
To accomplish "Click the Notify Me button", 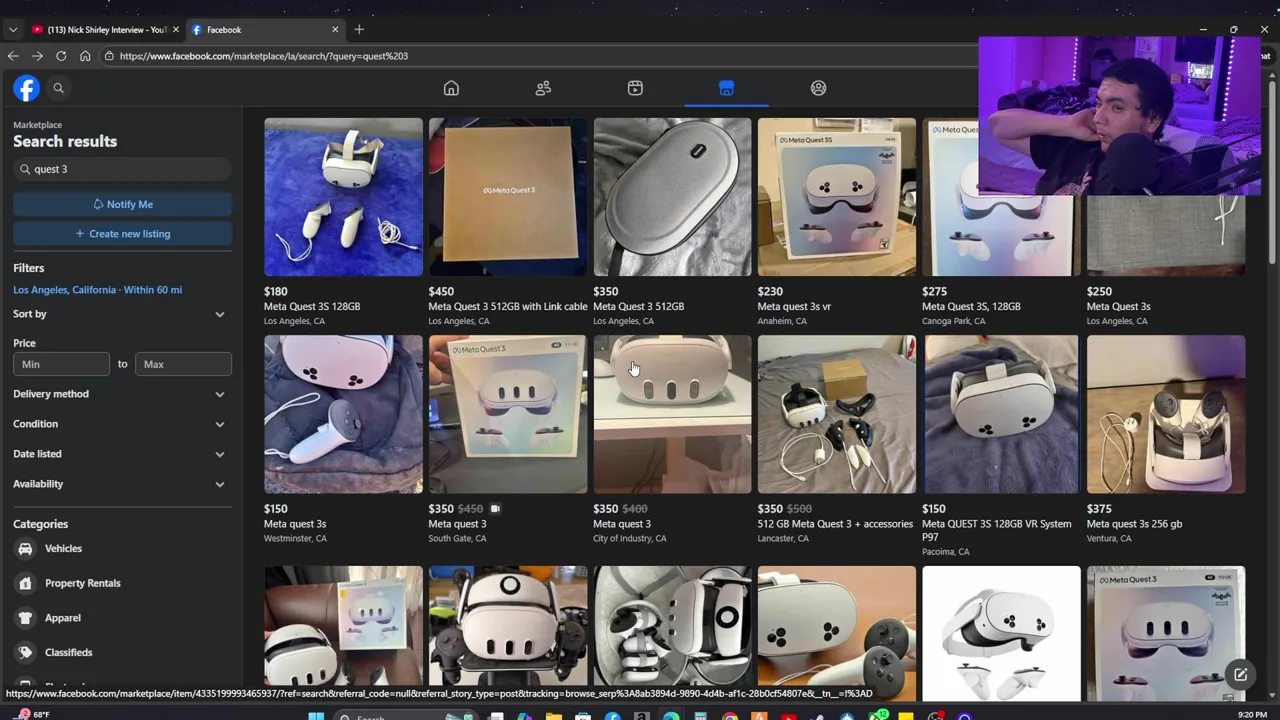I will [x=122, y=204].
